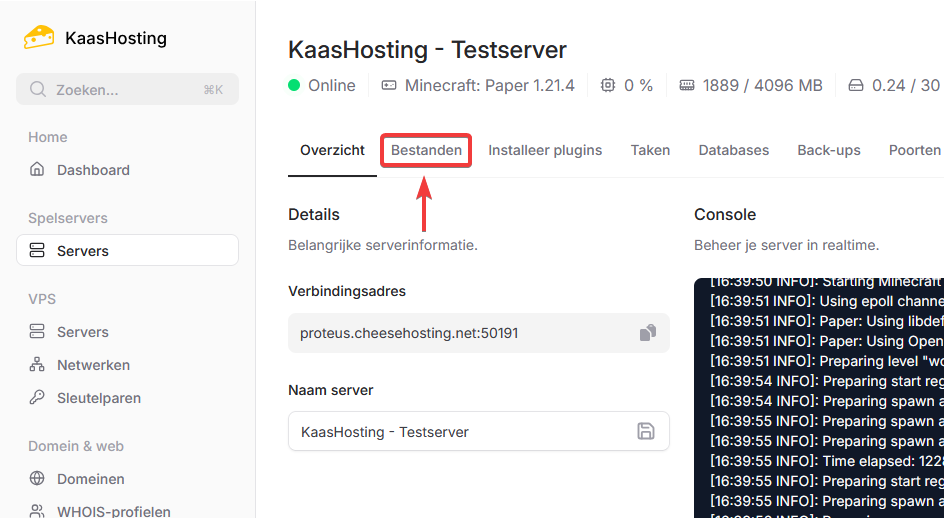
Task: Switch to Installeer plugins tab
Action: [x=545, y=150]
